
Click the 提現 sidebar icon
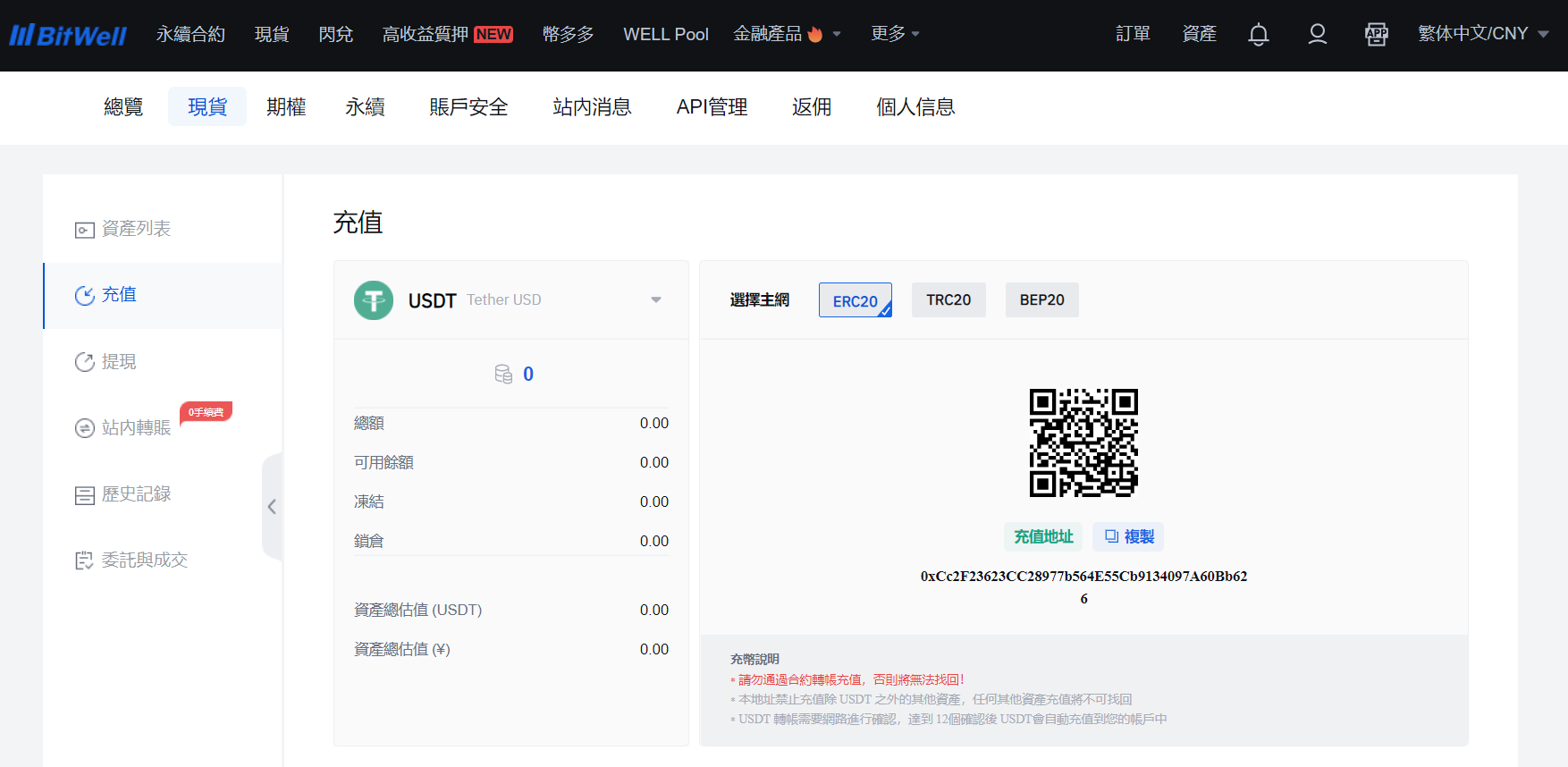(85, 362)
